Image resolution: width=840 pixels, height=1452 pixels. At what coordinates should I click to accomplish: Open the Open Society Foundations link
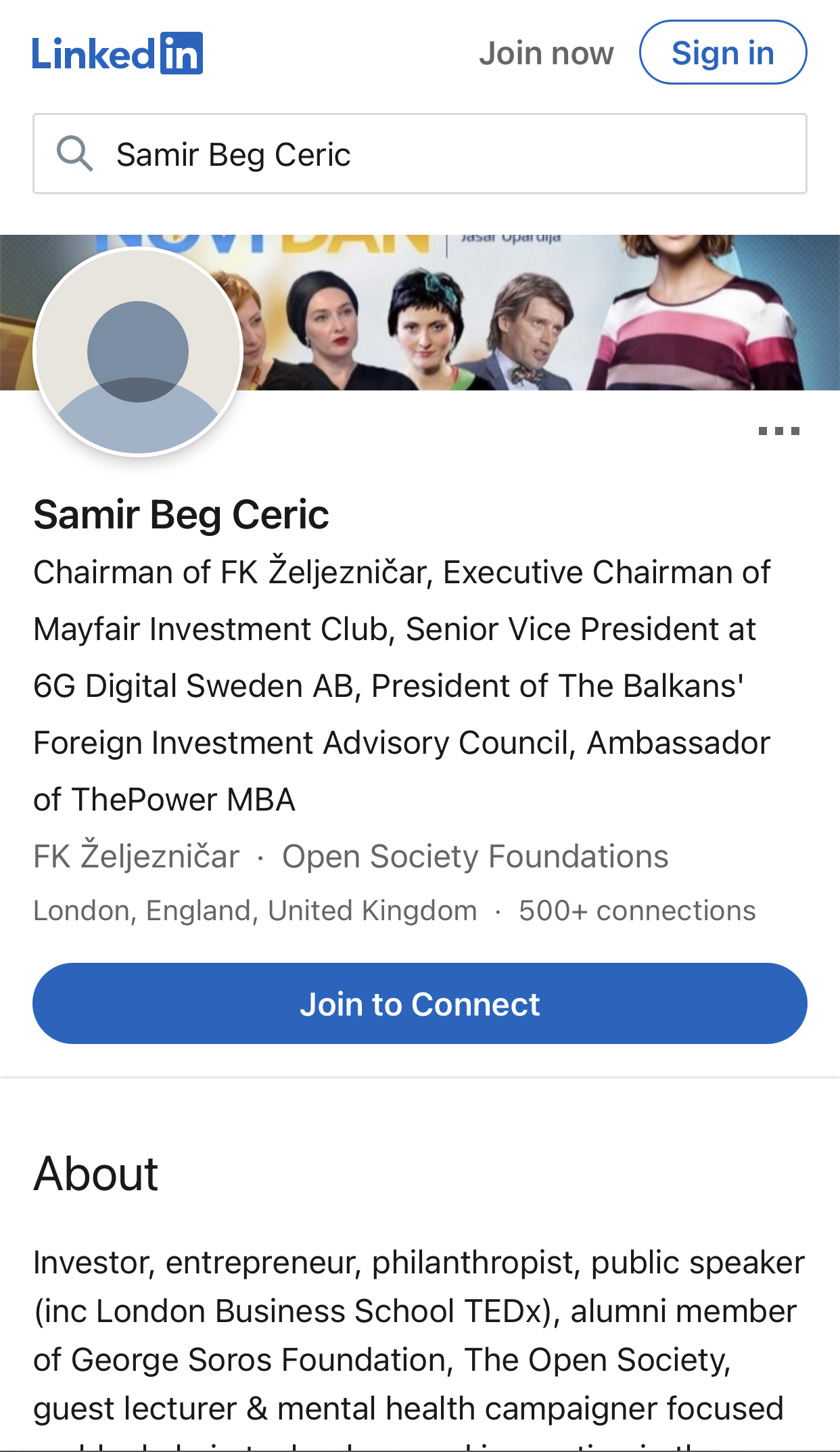point(475,857)
